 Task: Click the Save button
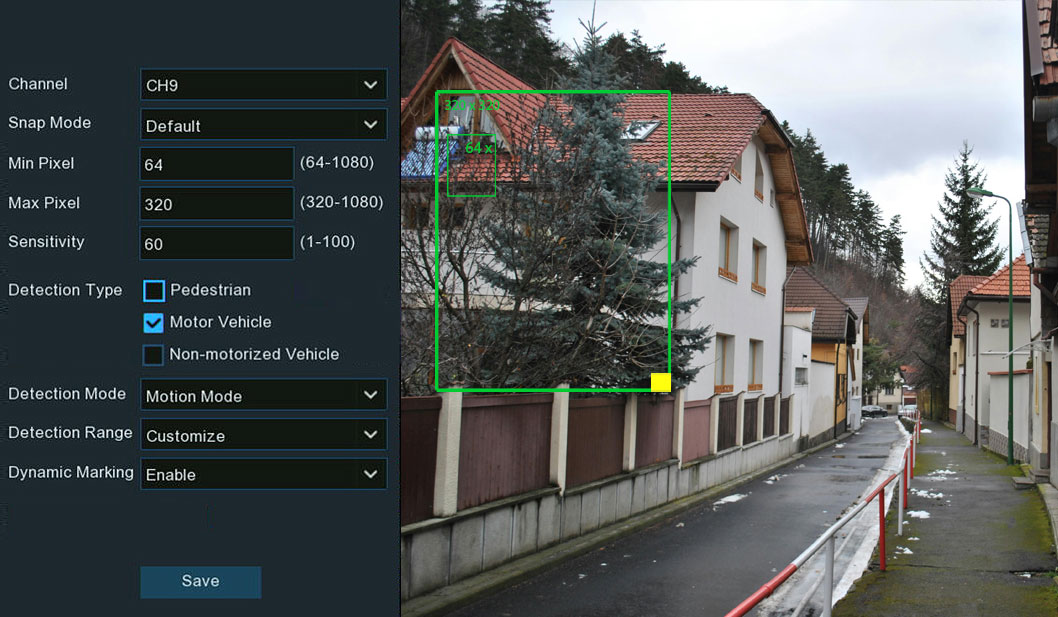click(200, 581)
